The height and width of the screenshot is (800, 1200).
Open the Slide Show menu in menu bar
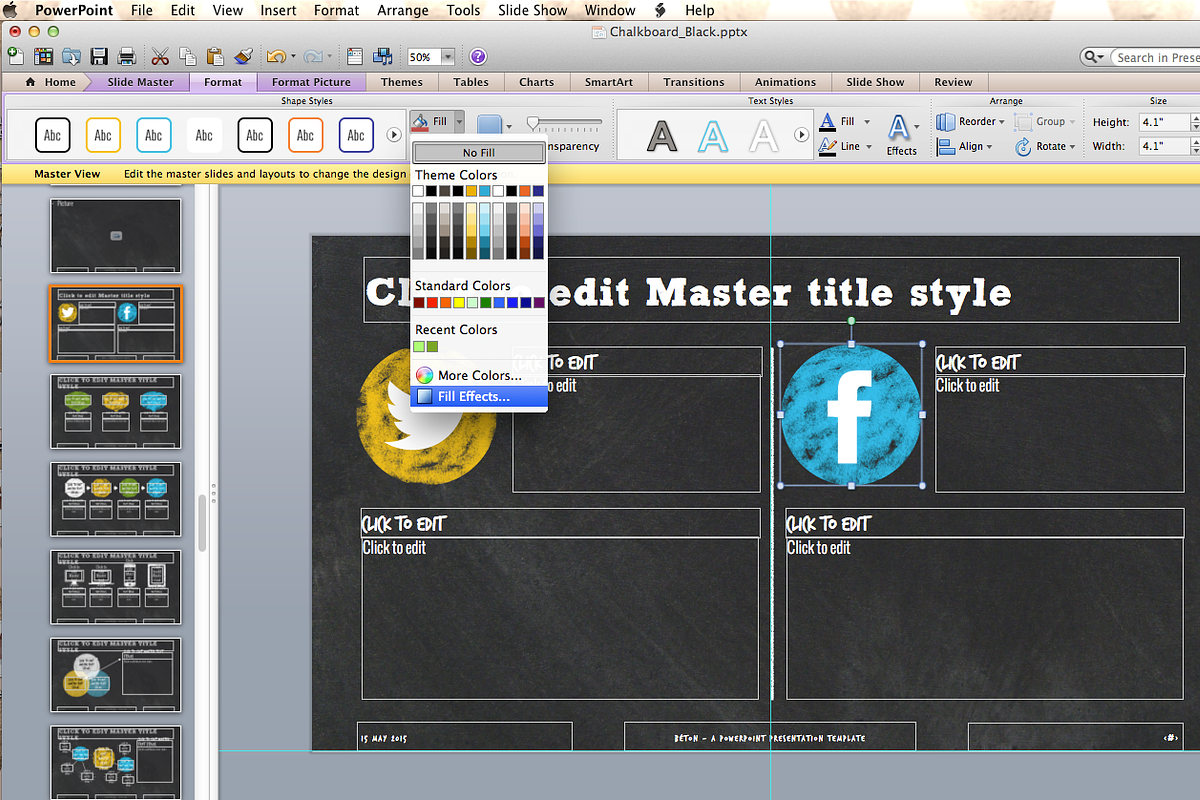click(x=533, y=10)
